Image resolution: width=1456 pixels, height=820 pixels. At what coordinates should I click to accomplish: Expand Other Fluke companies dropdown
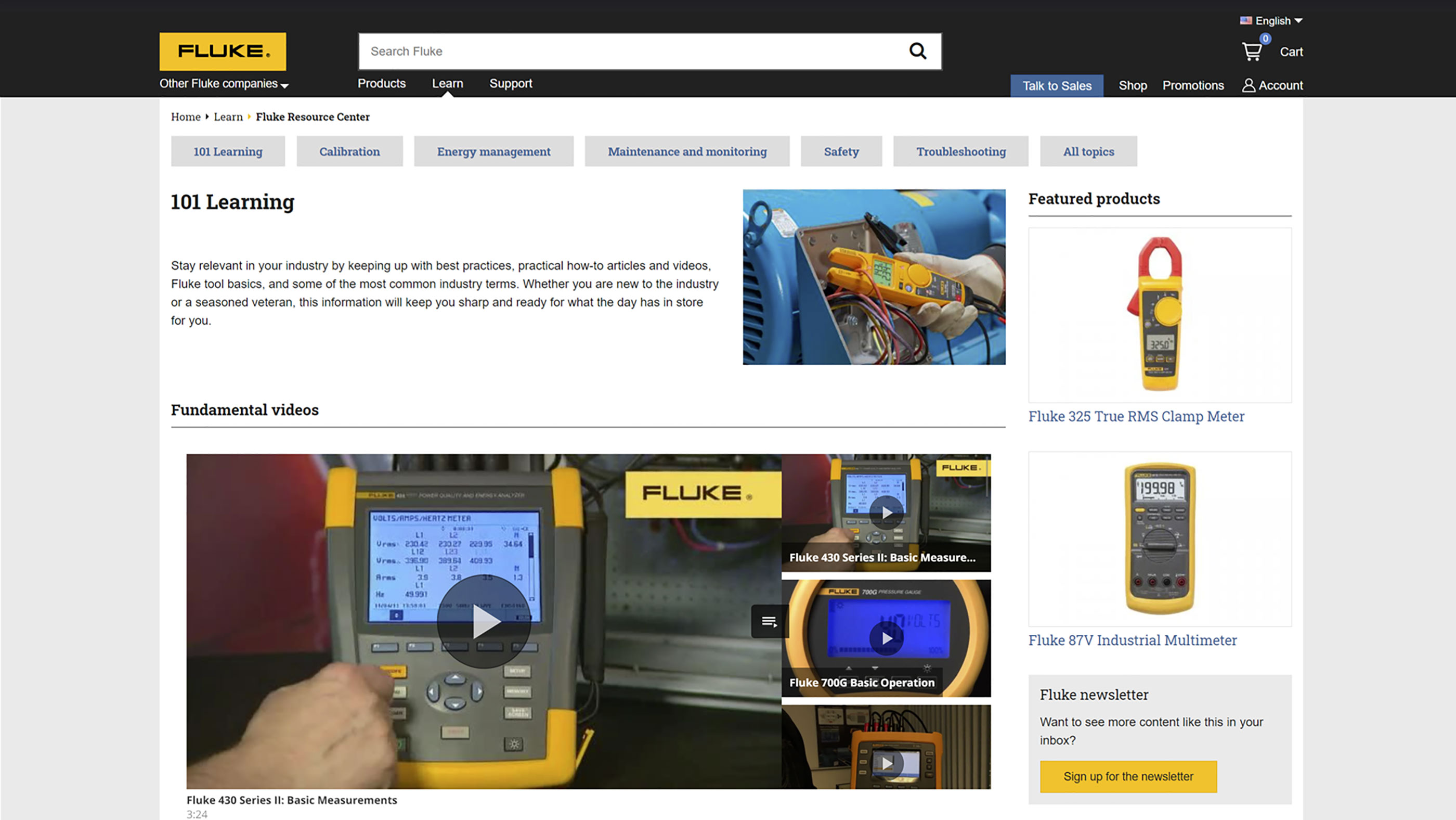click(x=224, y=84)
